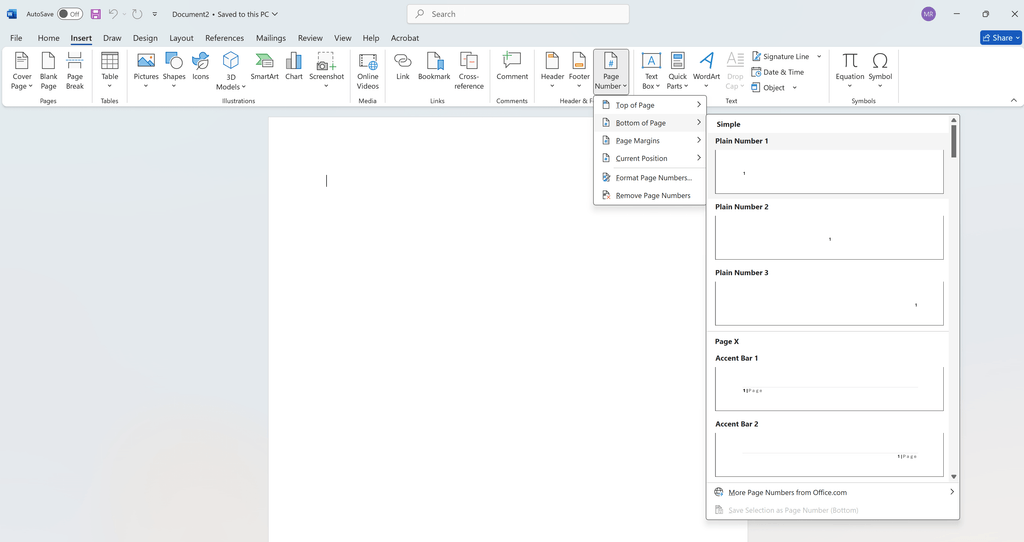1024x542 pixels.
Task: Open the File tab
Action: pyautogui.click(x=16, y=38)
